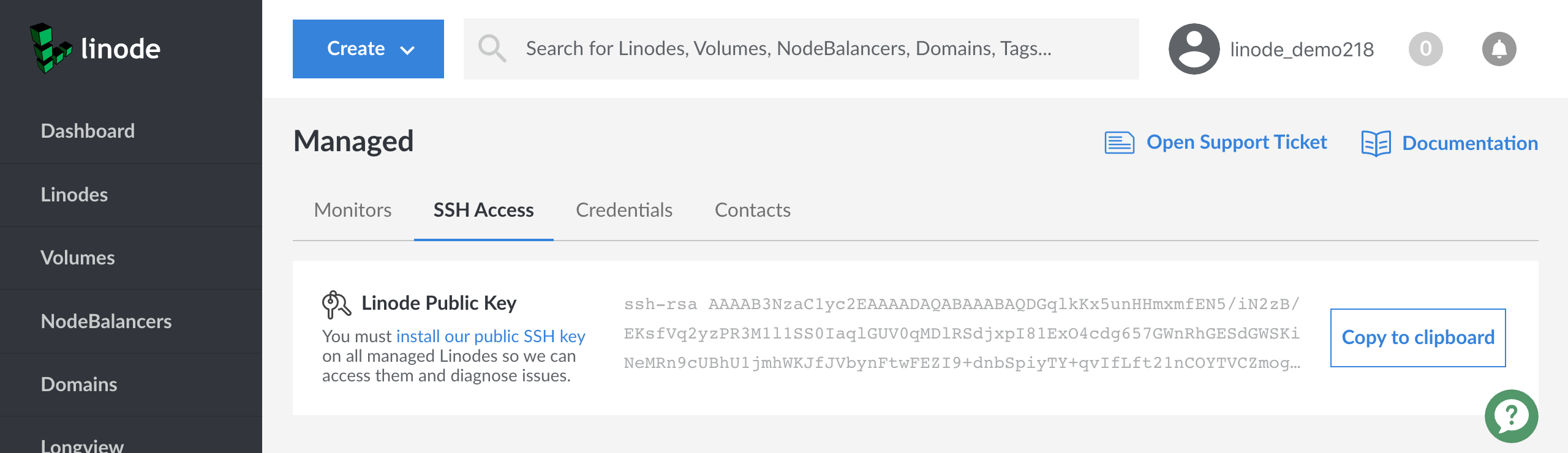The width and height of the screenshot is (1568, 453).
Task: Open the notifications bell icon
Action: [x=1499, y=49]
